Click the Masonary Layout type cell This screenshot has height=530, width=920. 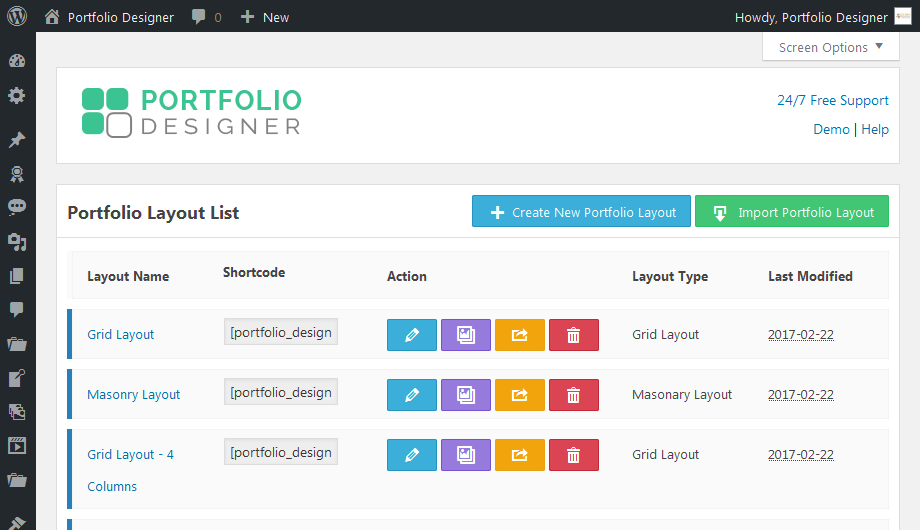coord(681,394)
